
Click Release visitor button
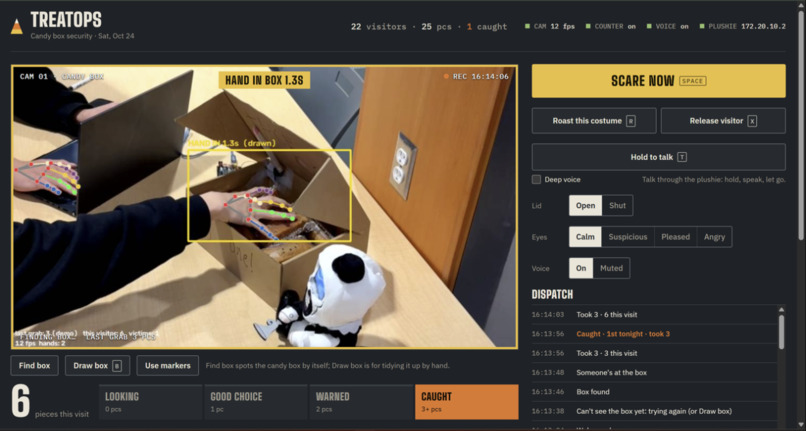723,121
